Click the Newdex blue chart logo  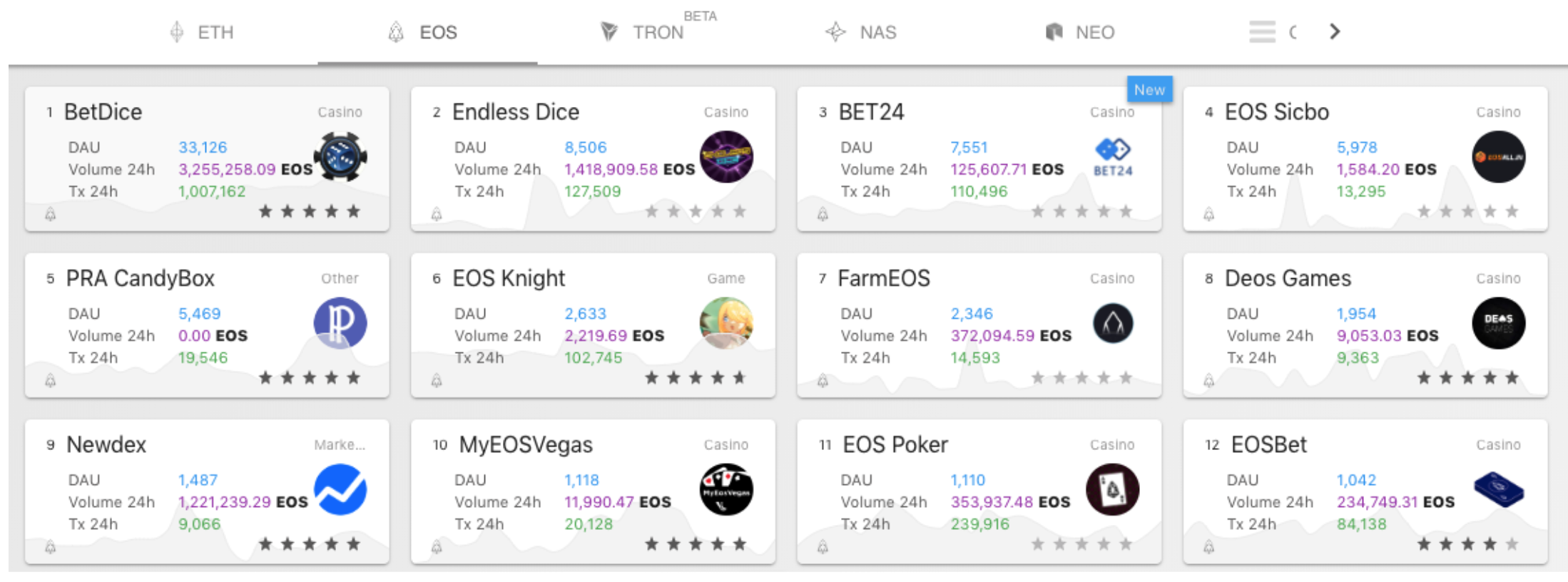340,489
